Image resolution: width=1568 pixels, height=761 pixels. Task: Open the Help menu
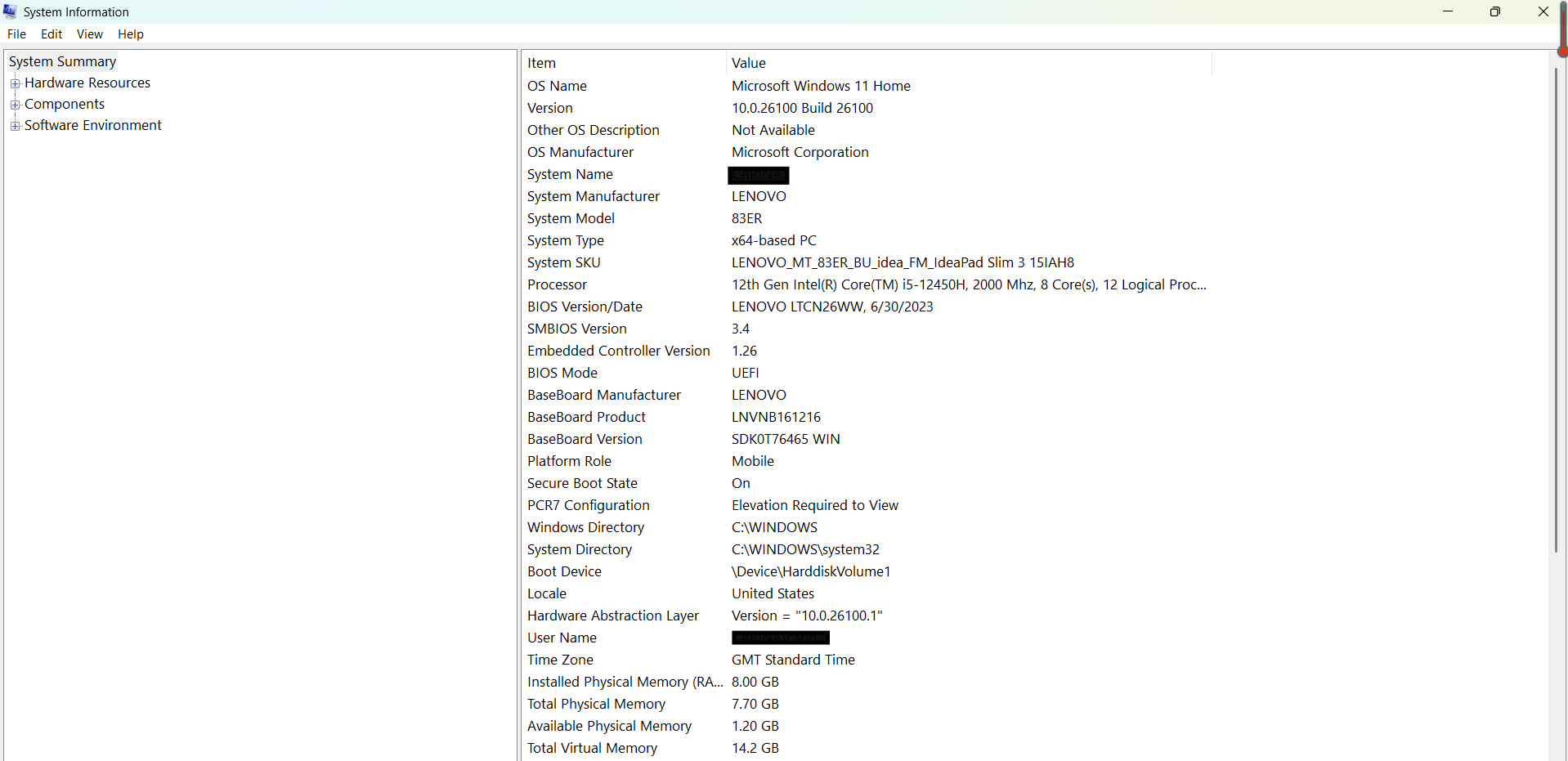point(131,34)
